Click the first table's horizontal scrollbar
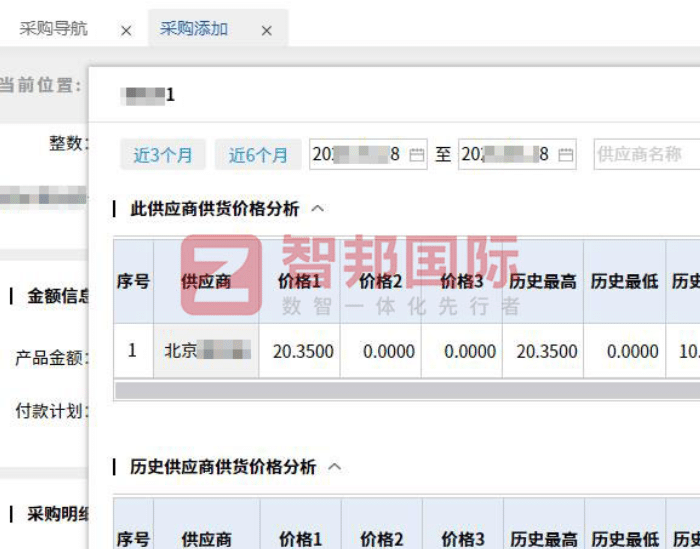Screen dimensions: 700x549 click(x=400, y=390)
